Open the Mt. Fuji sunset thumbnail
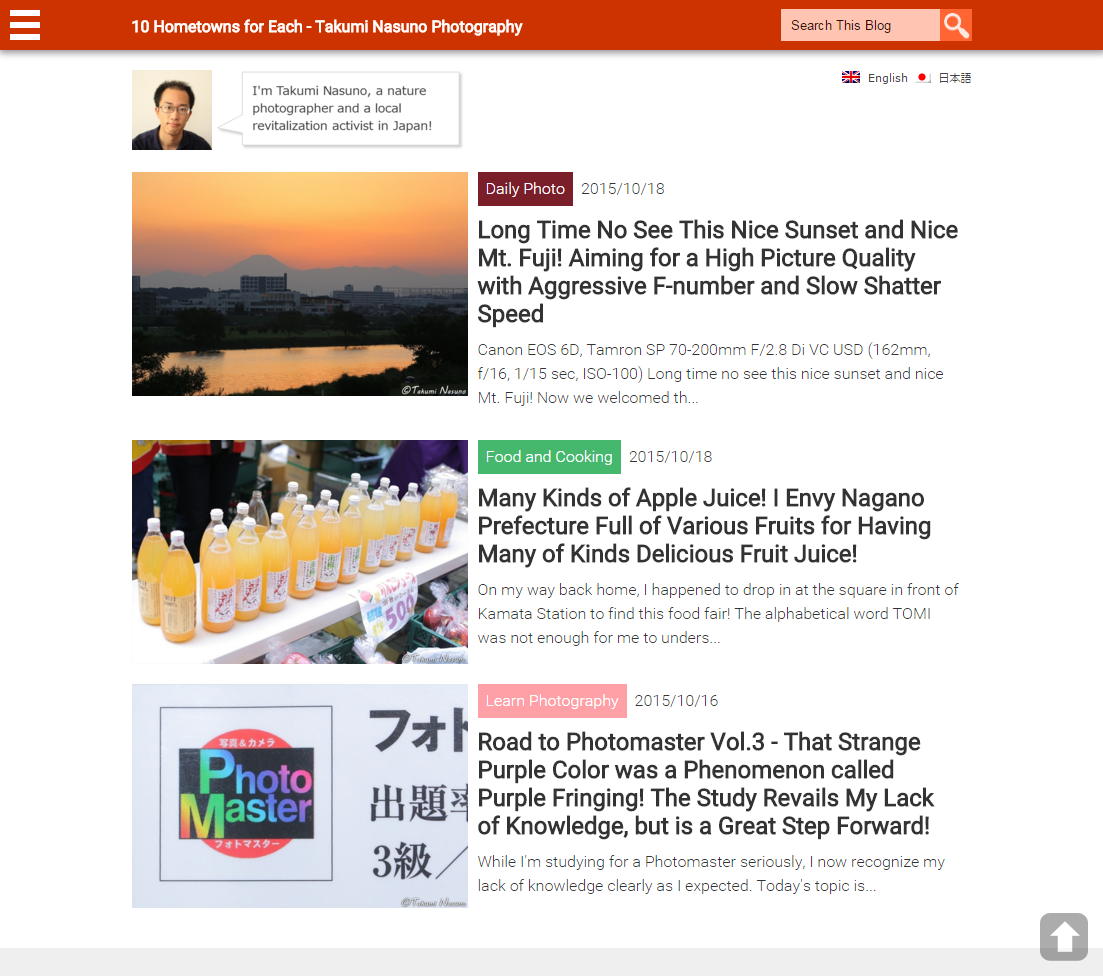1103x976 pixels. point(300,284)
